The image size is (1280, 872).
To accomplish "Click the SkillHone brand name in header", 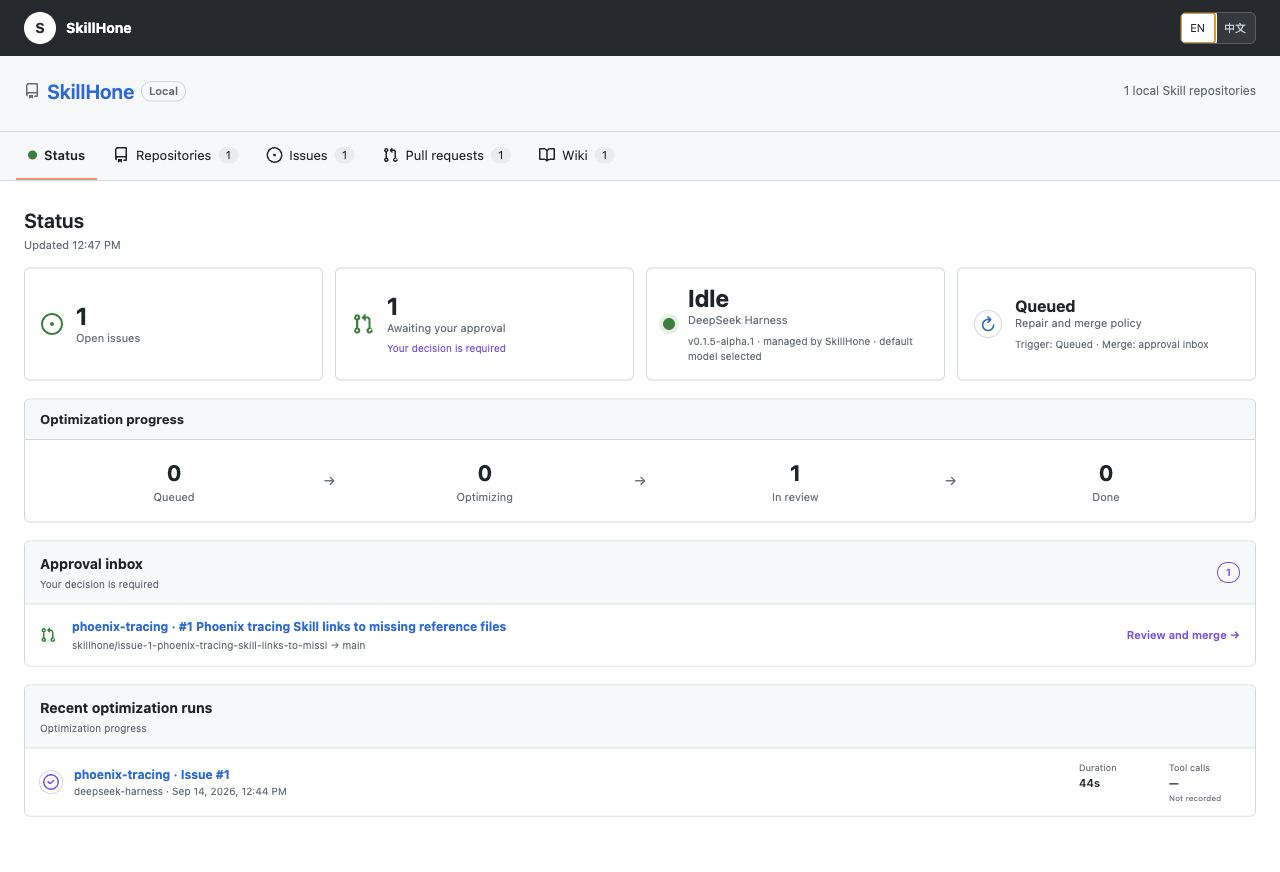I will pos(99,28).
